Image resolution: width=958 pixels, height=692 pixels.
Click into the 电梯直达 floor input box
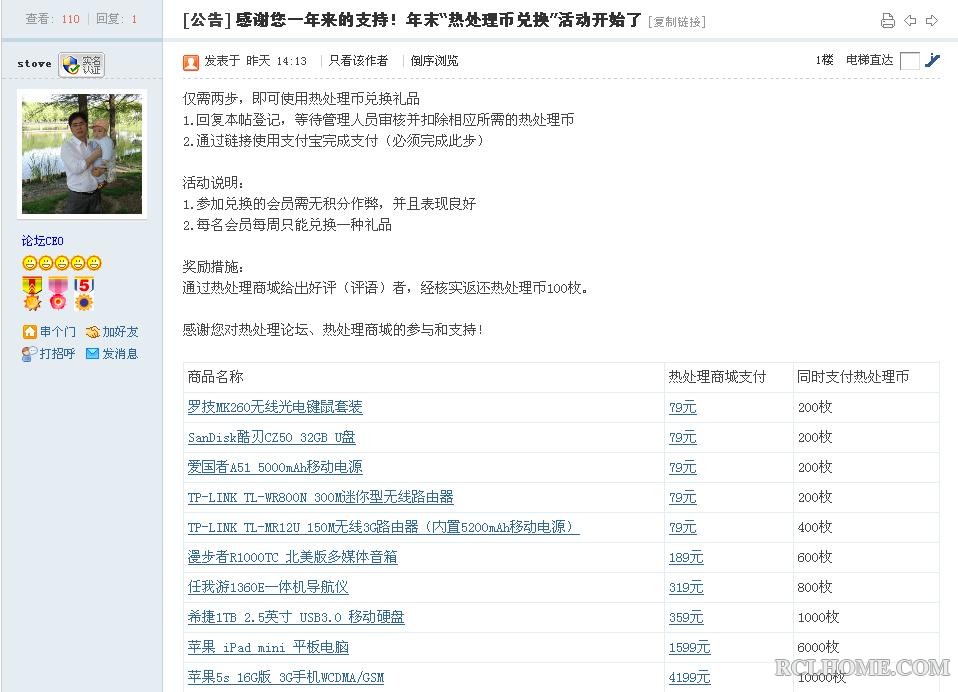[910, 61]
